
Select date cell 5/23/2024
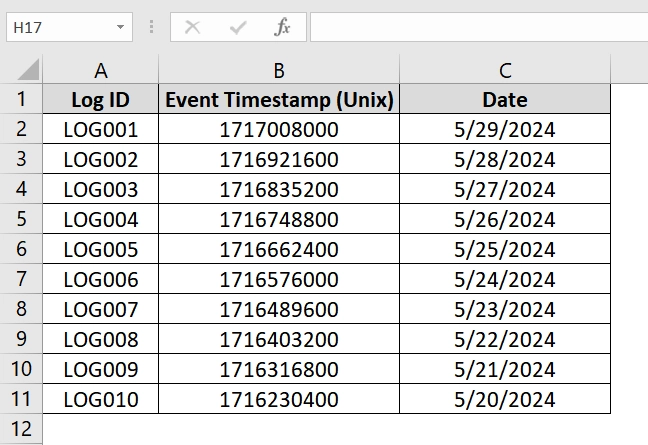505,309
